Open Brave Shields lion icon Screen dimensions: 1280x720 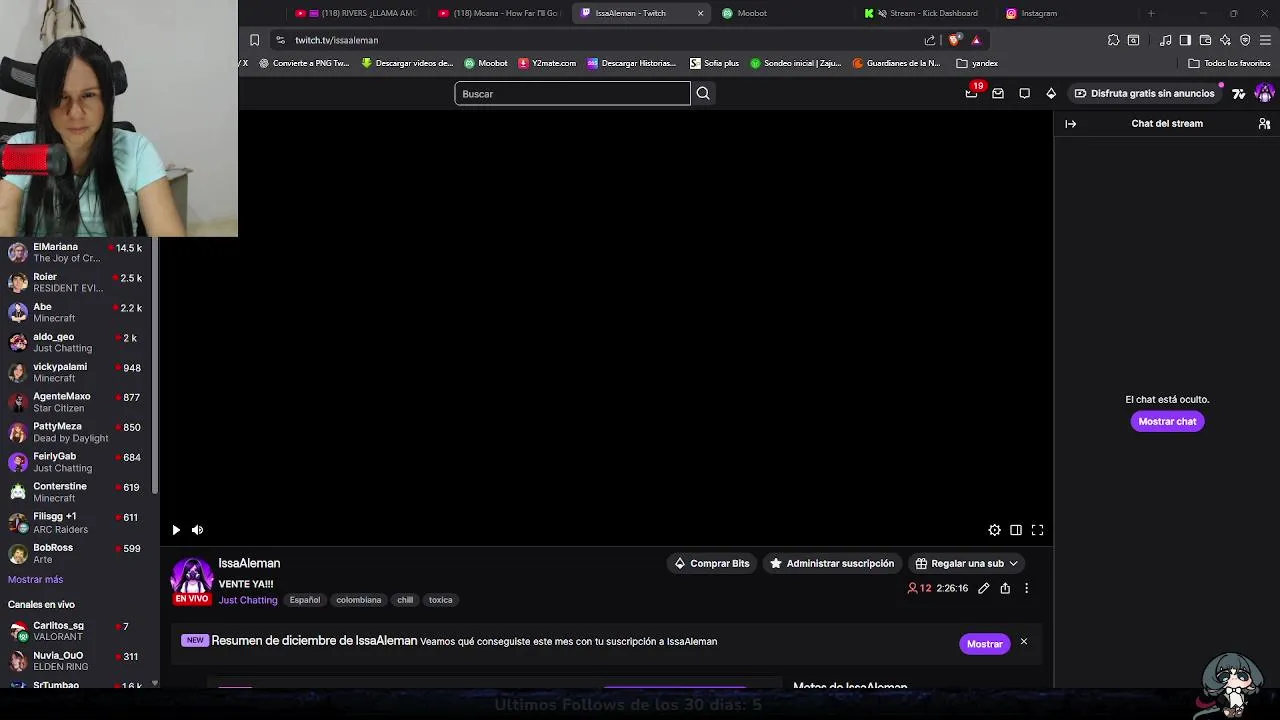coord(954,40)
